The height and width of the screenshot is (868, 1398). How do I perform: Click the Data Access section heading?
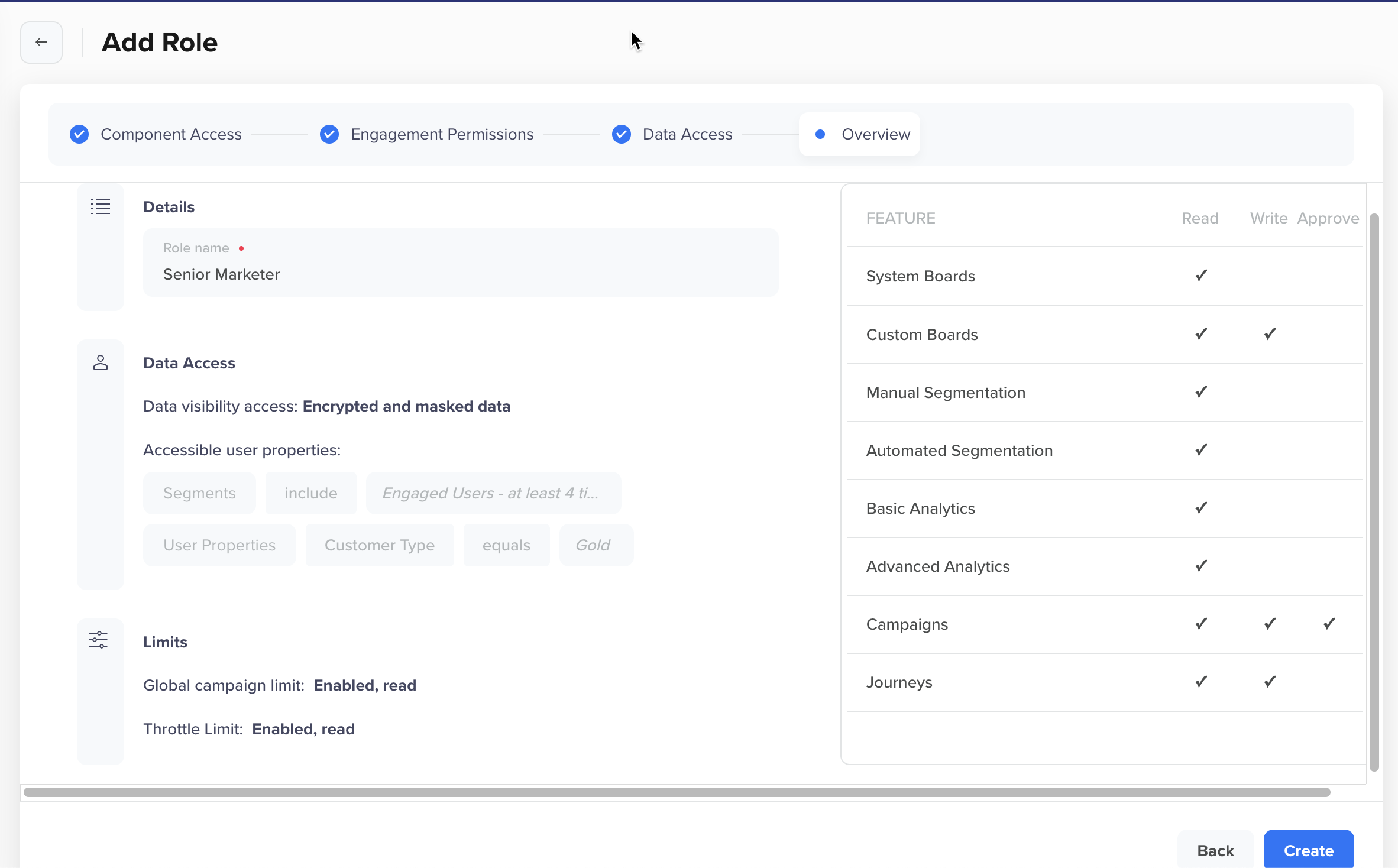(189, 363)
